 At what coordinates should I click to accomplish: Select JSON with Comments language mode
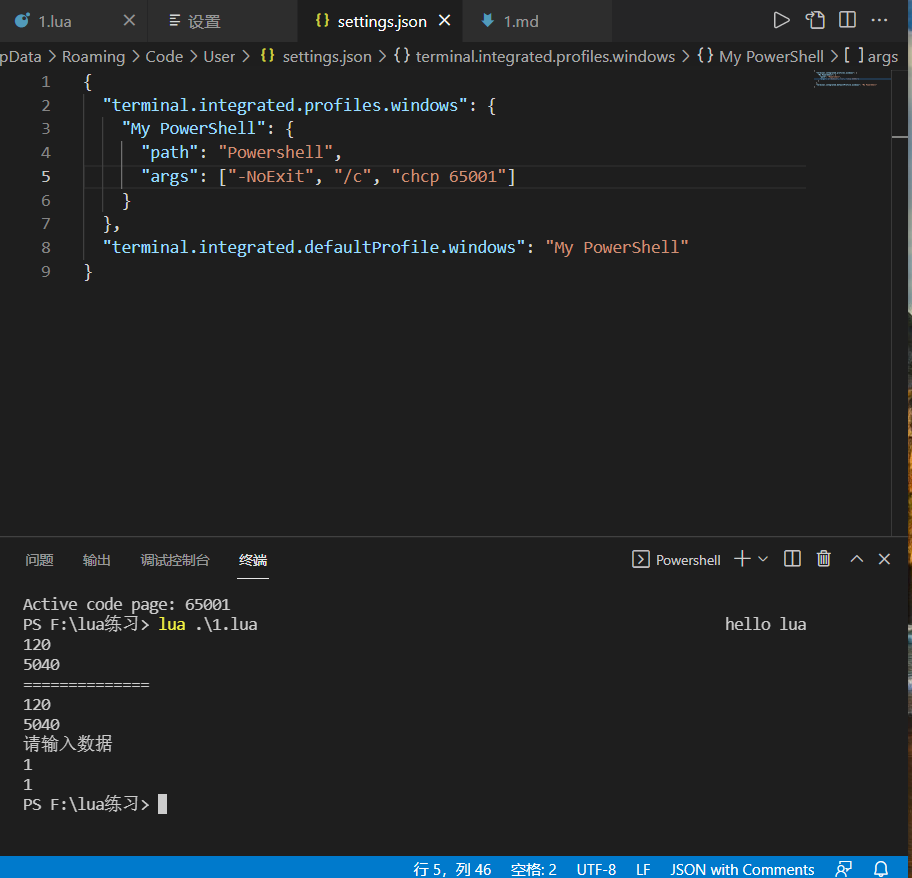point(742,869)
